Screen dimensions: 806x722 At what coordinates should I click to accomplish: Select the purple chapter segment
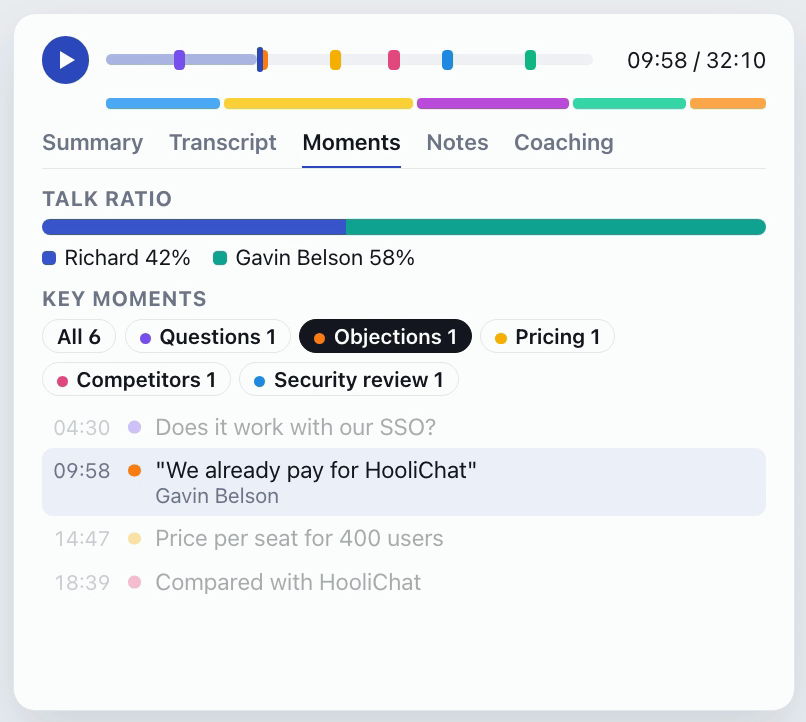493,103
